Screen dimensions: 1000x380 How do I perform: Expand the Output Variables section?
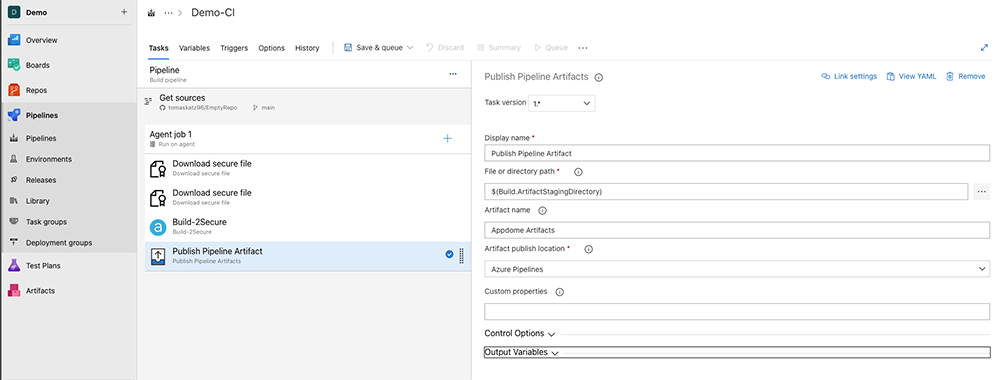pyautogui.click(x=737, y=353)
